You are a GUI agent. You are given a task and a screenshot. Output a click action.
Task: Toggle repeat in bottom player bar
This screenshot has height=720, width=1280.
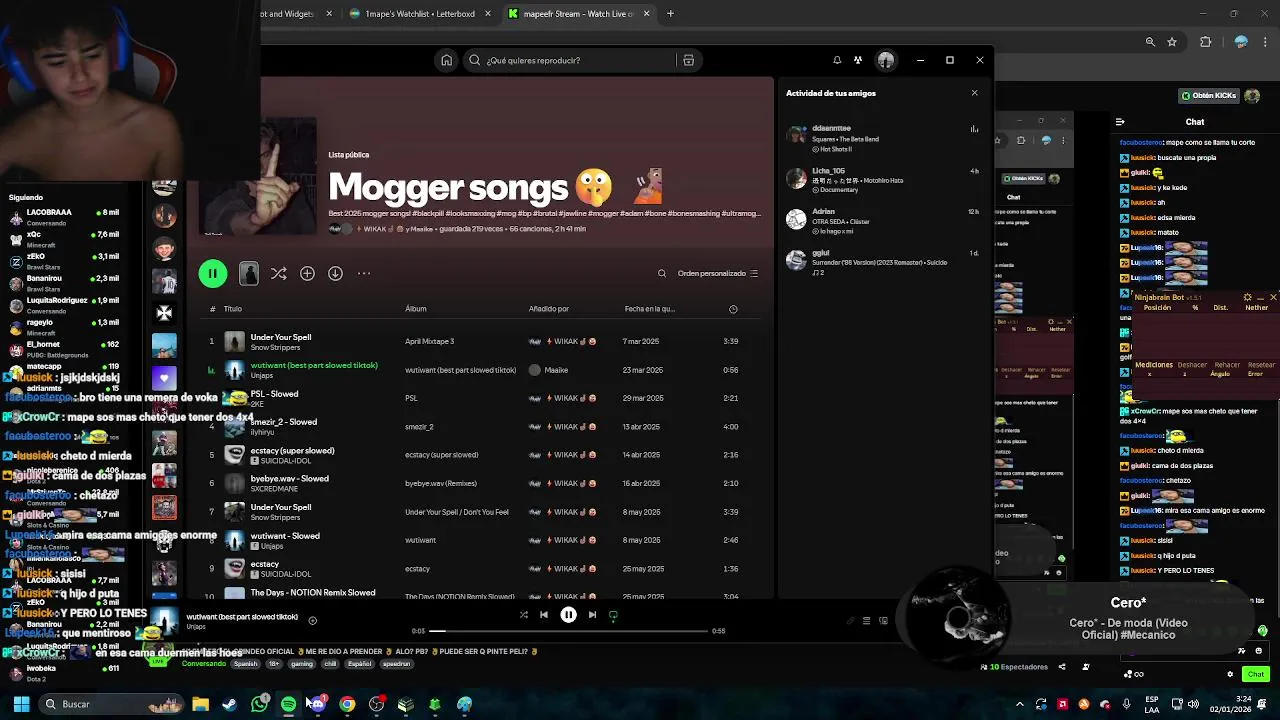pyautogui.click(x=613, y=615)
